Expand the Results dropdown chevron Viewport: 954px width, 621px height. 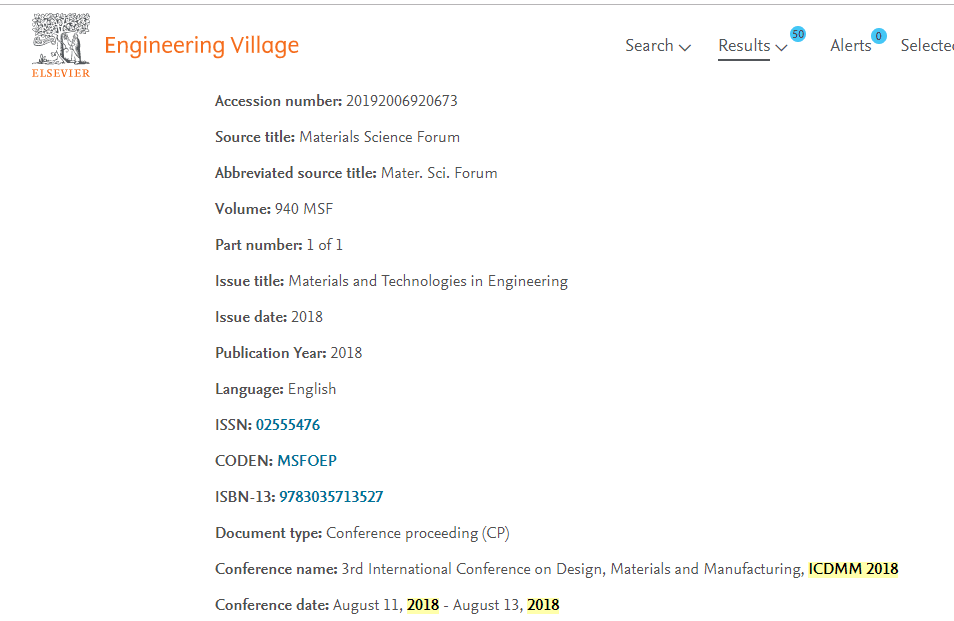[x=782, y=47]
